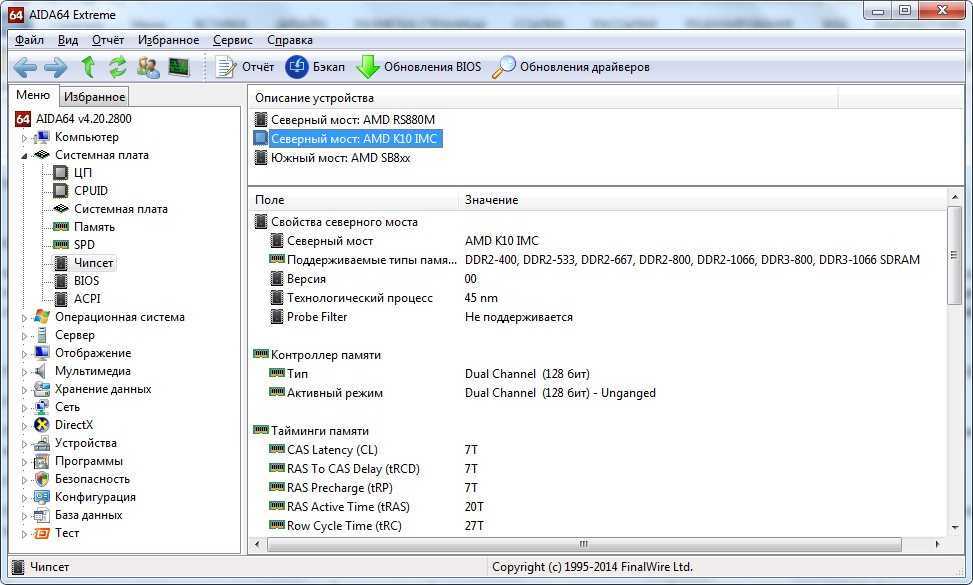973x585 pixels.
Task: Expand the Отображение tree node
Action: point(24,354)
